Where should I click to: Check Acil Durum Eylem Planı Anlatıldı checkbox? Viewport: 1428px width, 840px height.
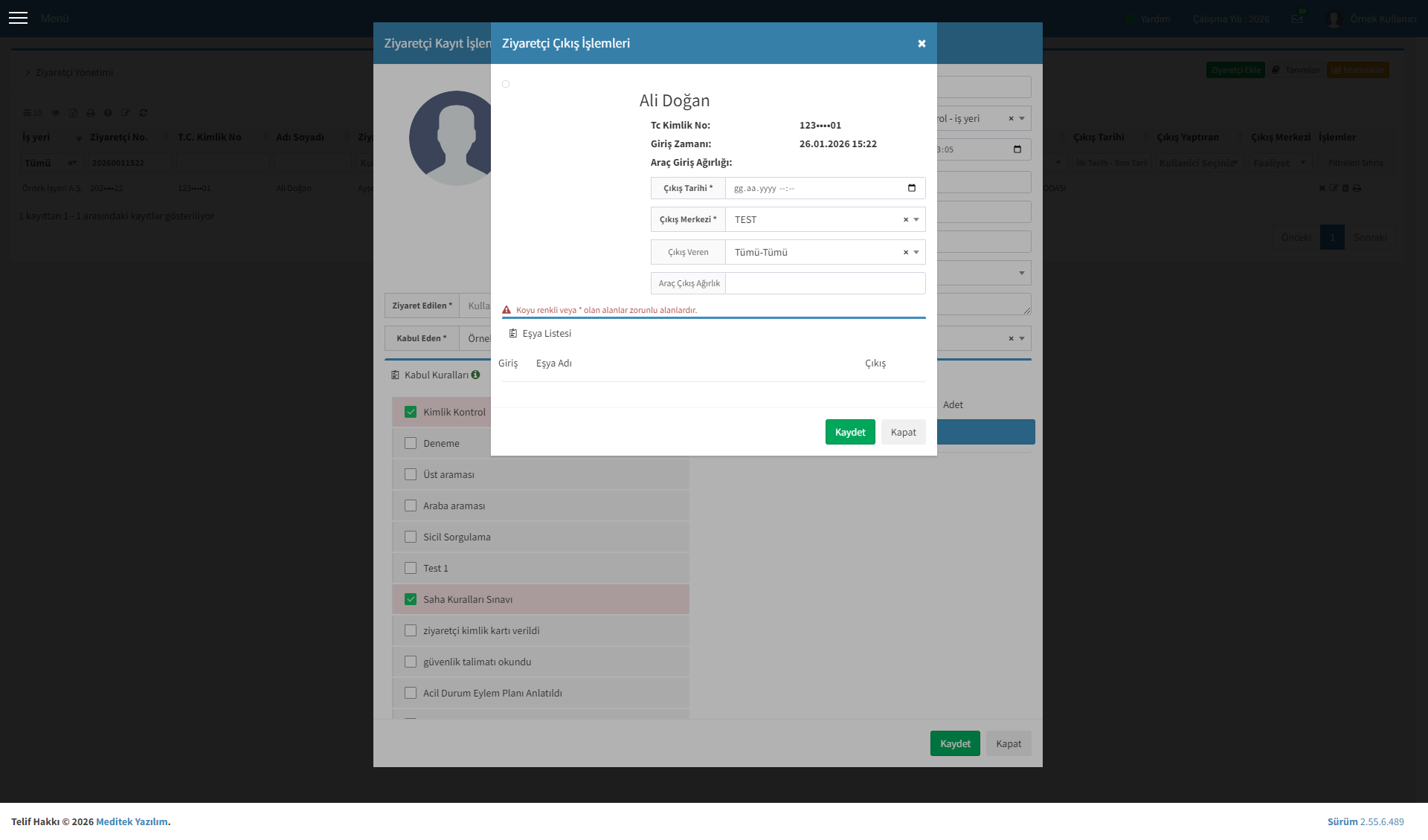click(411, 693)
